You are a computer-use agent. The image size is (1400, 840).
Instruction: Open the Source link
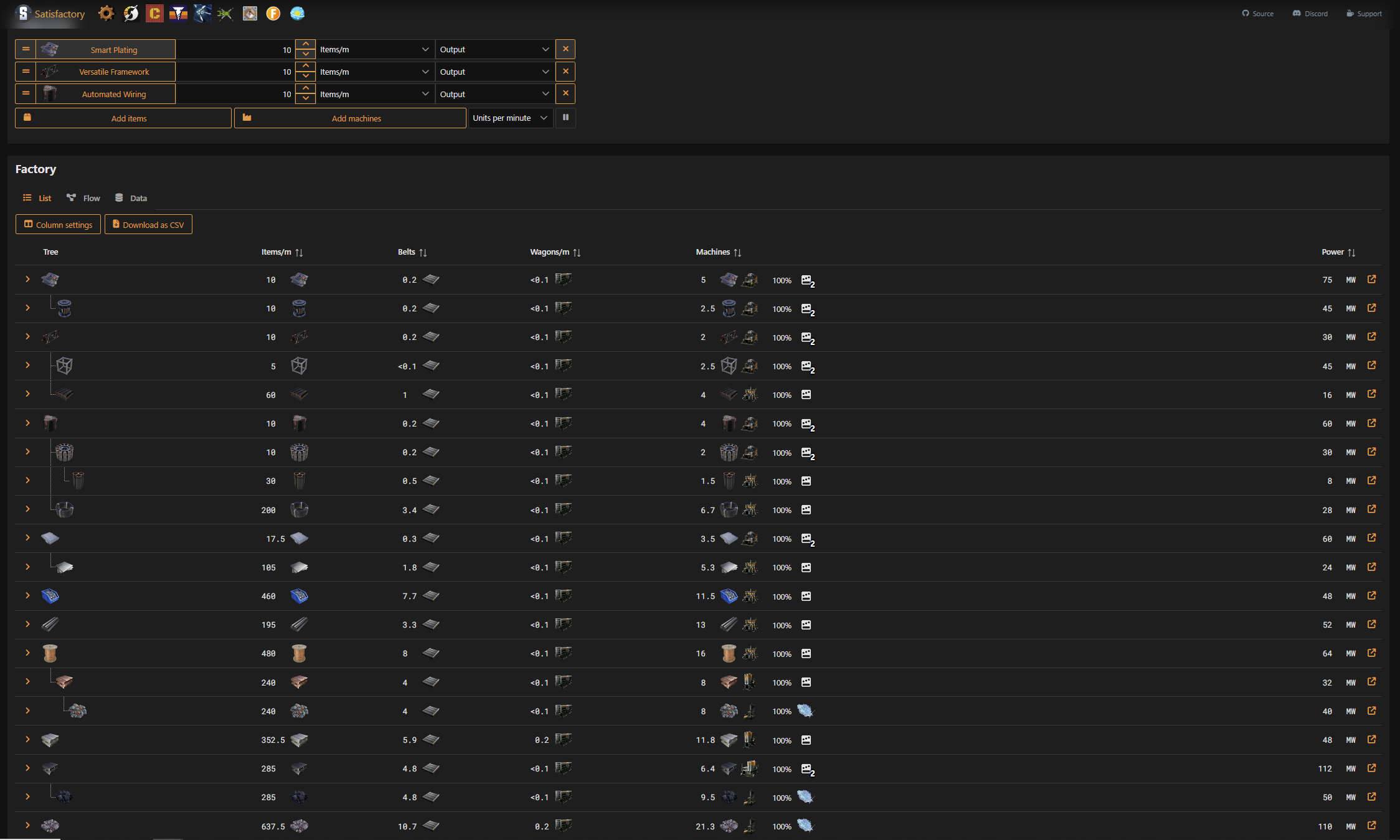[1257, 13]
